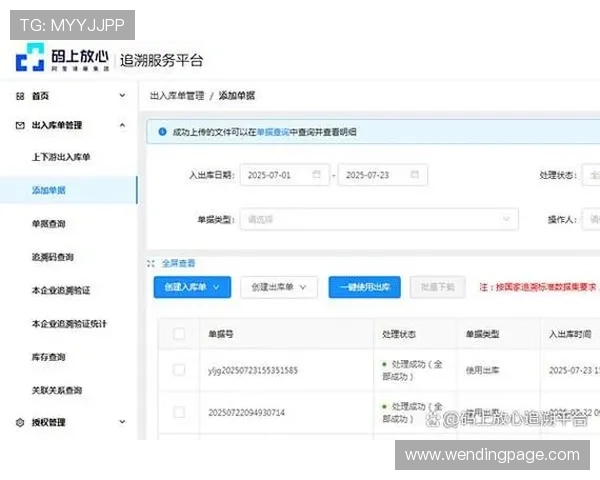600x480 pixels.
Task: Click the fullscreen expand icon beside 全屏查看
Action: pos(151,263)
